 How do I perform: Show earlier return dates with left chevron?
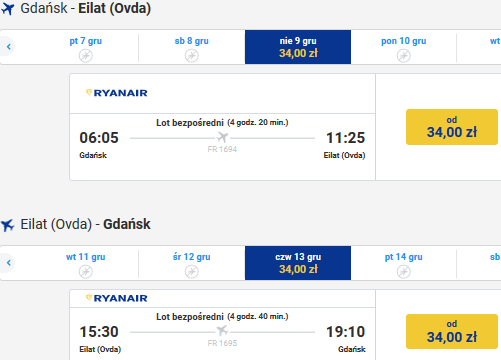[x=9, y=263]
